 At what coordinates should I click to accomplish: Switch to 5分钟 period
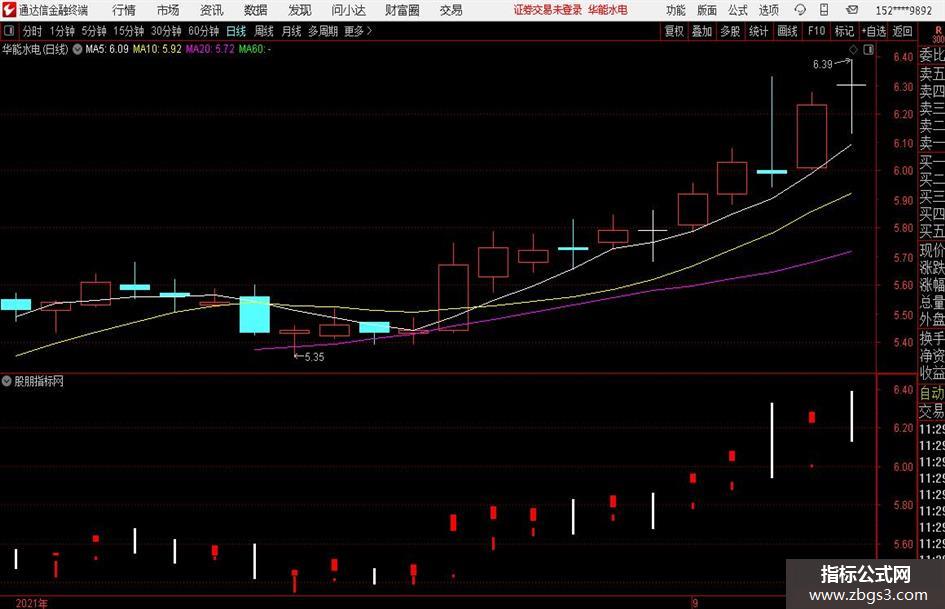point(94,31)
